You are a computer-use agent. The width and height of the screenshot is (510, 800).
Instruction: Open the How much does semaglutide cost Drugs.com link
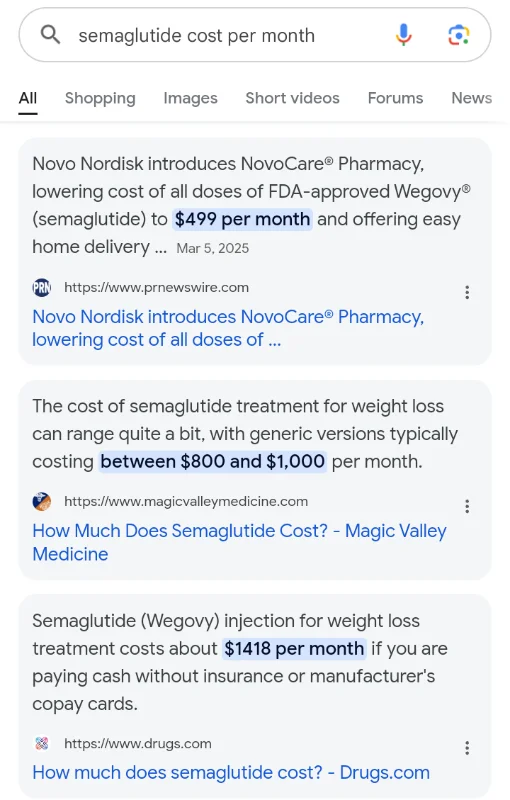pos(231,772)
